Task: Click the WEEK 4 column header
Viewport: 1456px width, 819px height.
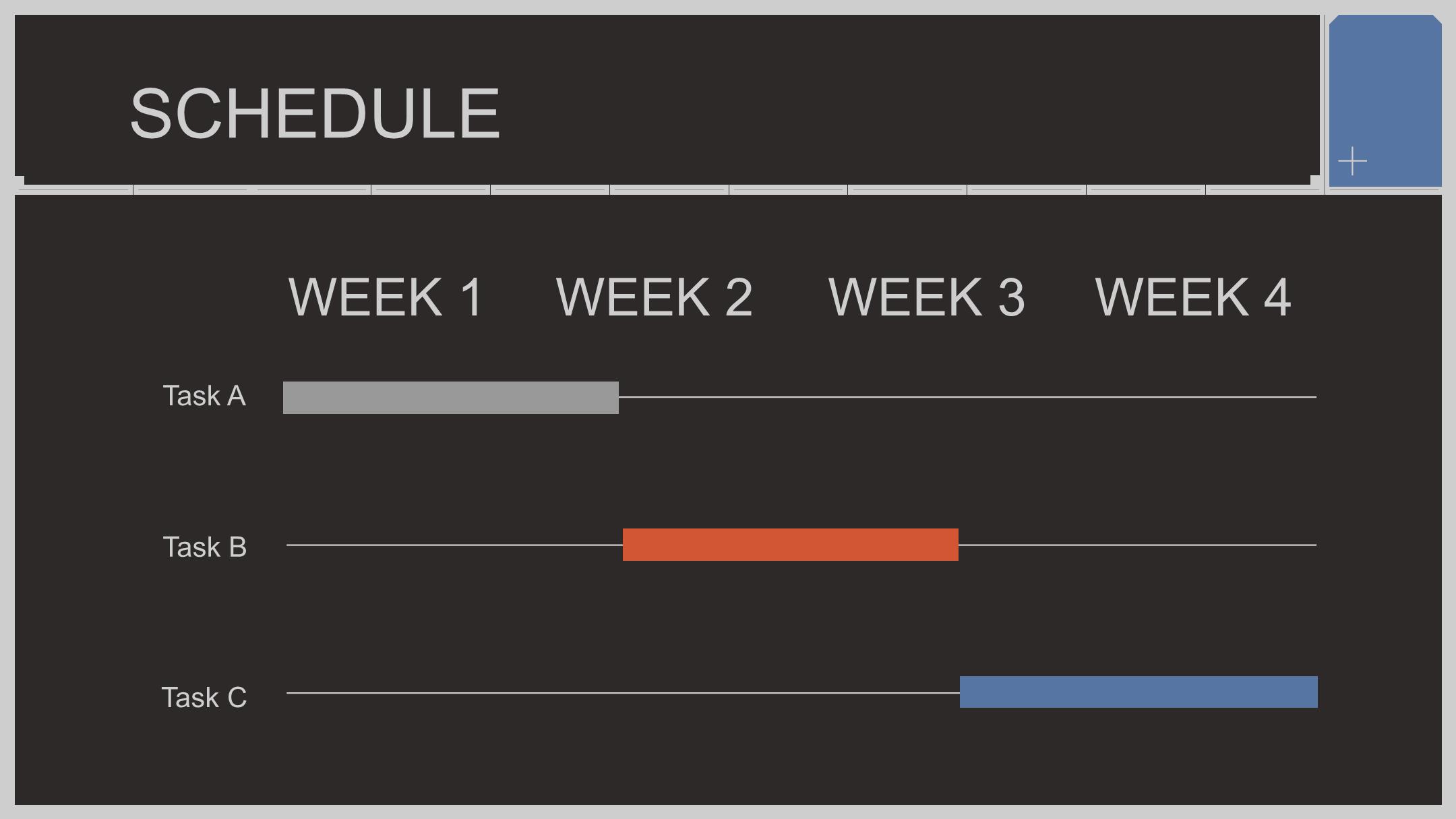Action: [x=1193, y=297]
